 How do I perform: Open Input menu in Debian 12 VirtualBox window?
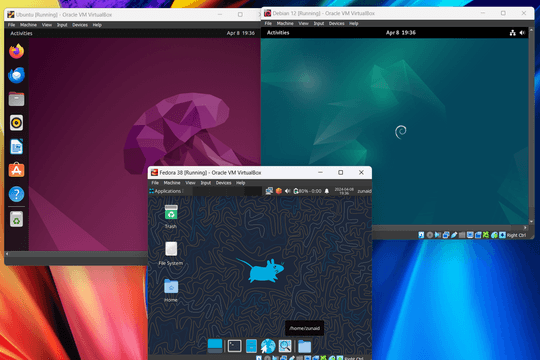pyautogui.click(x=319, y=23)
